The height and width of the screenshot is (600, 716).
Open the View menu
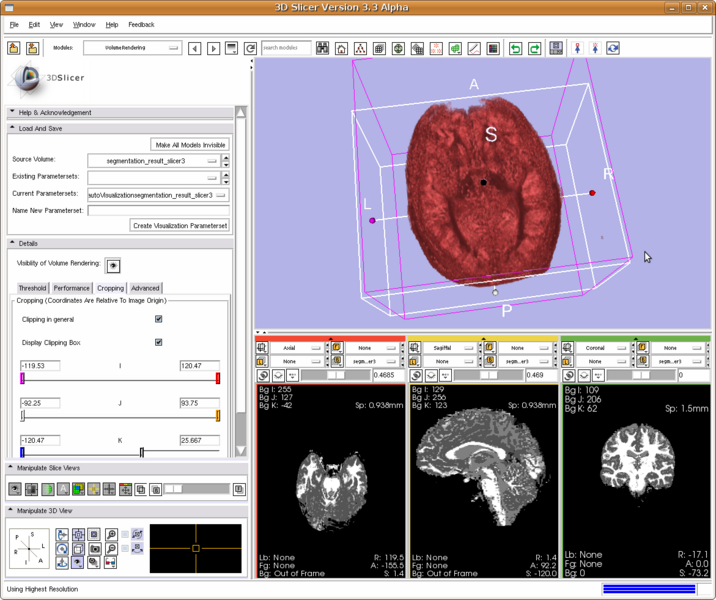tap(56, 24)
